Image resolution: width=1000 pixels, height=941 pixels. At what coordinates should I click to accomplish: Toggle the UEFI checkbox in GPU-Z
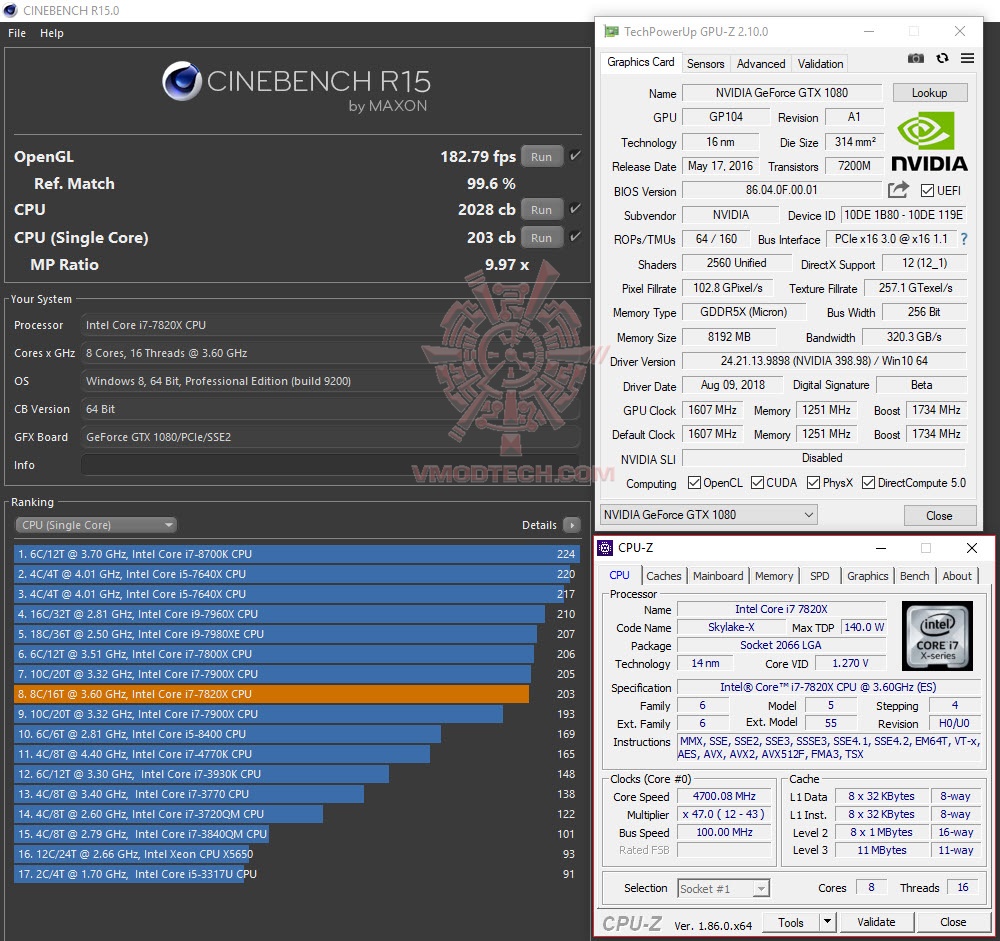pos(927,191)
